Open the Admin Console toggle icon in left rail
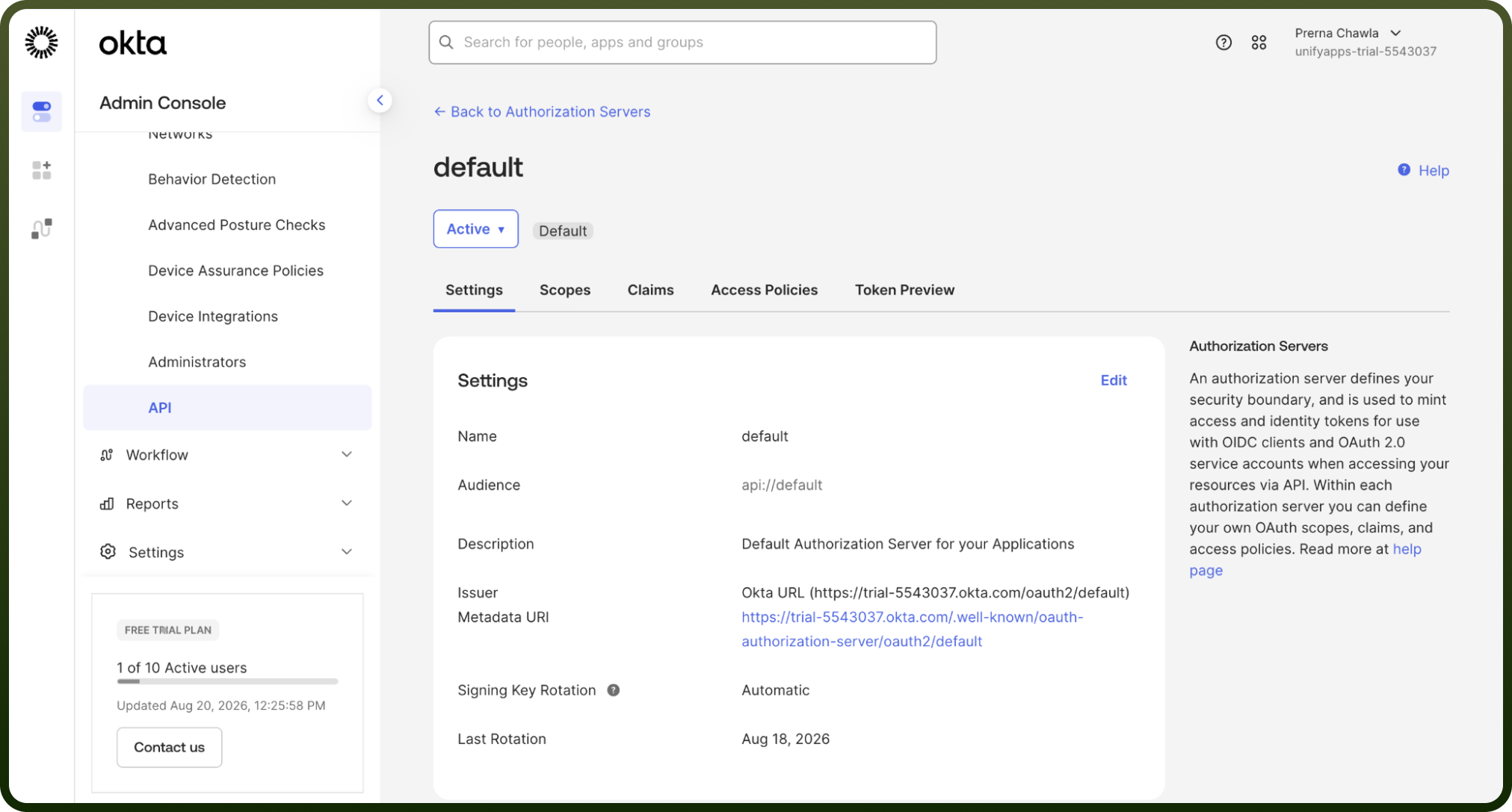 click(42, 112)
